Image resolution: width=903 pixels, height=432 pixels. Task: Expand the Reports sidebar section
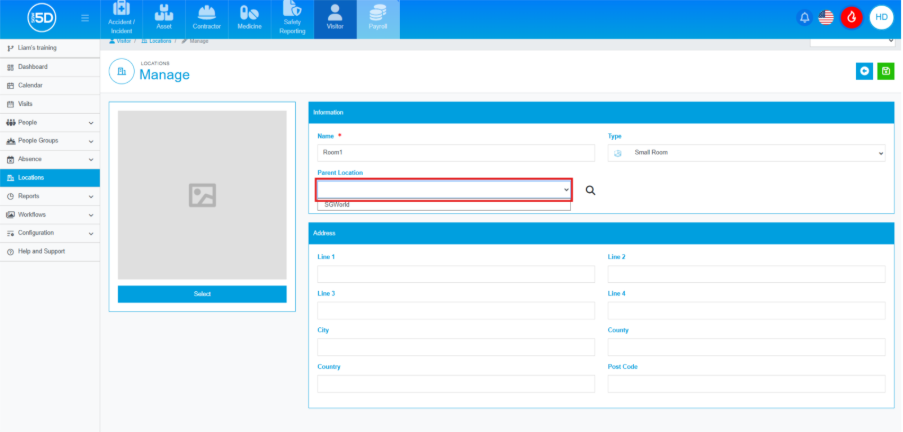[x=50, y=196]
